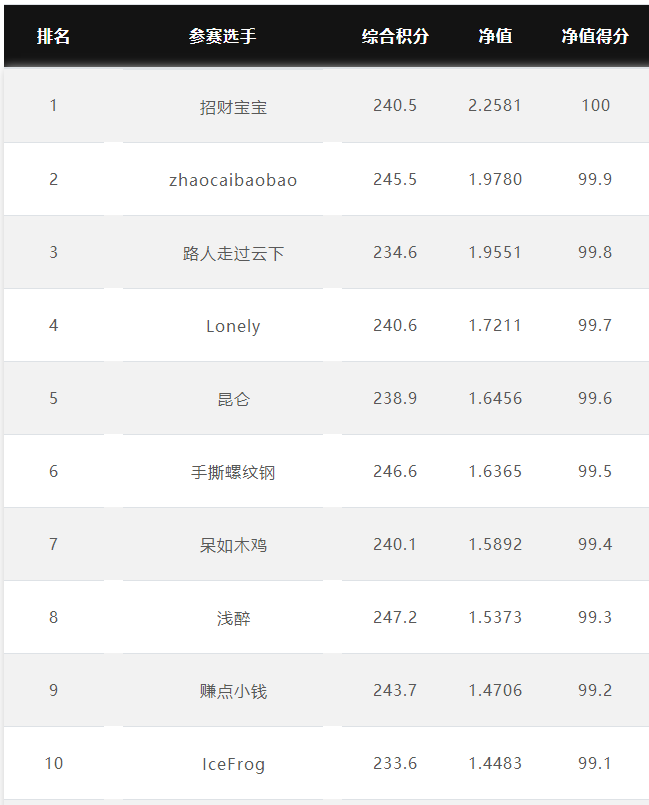Viewport: 649px width, 805px height.
Task: Click the 净值 column header
Action: [495, 36]
